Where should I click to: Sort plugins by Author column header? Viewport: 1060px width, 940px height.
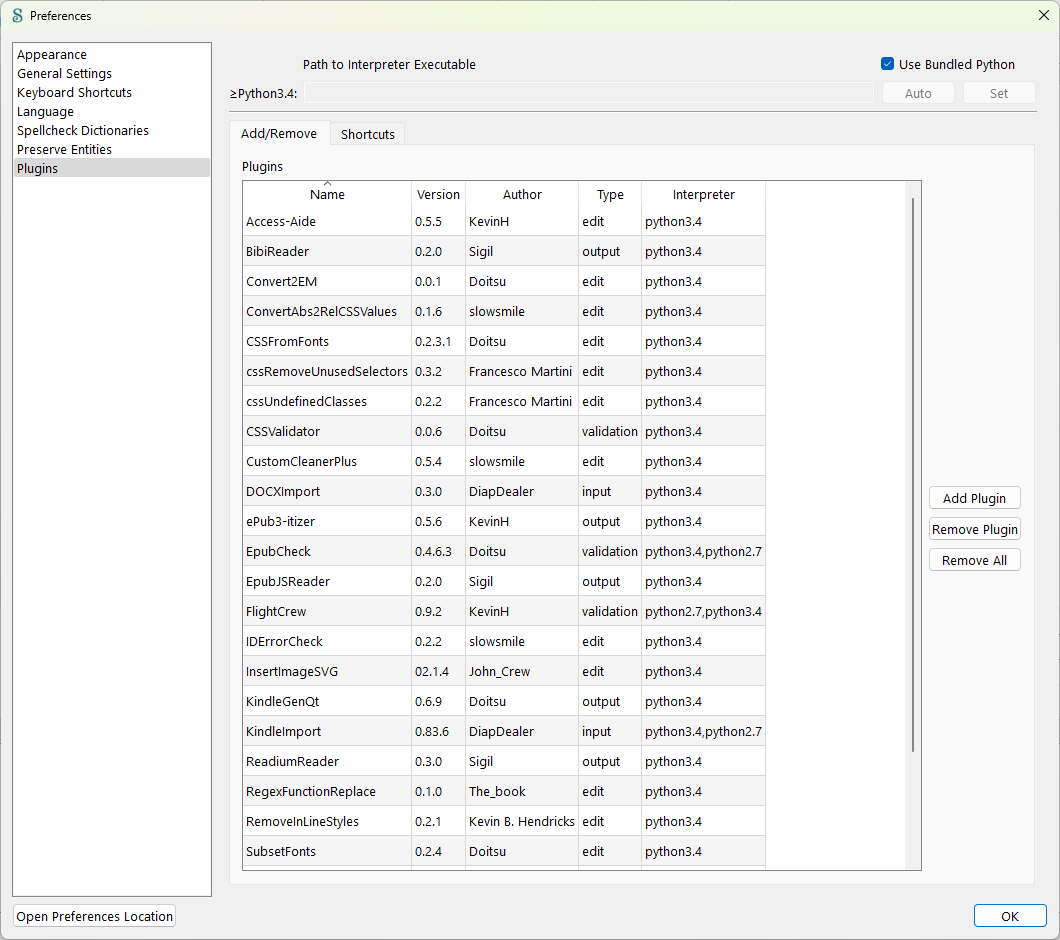pyautogui.click(x=522, y=194)
